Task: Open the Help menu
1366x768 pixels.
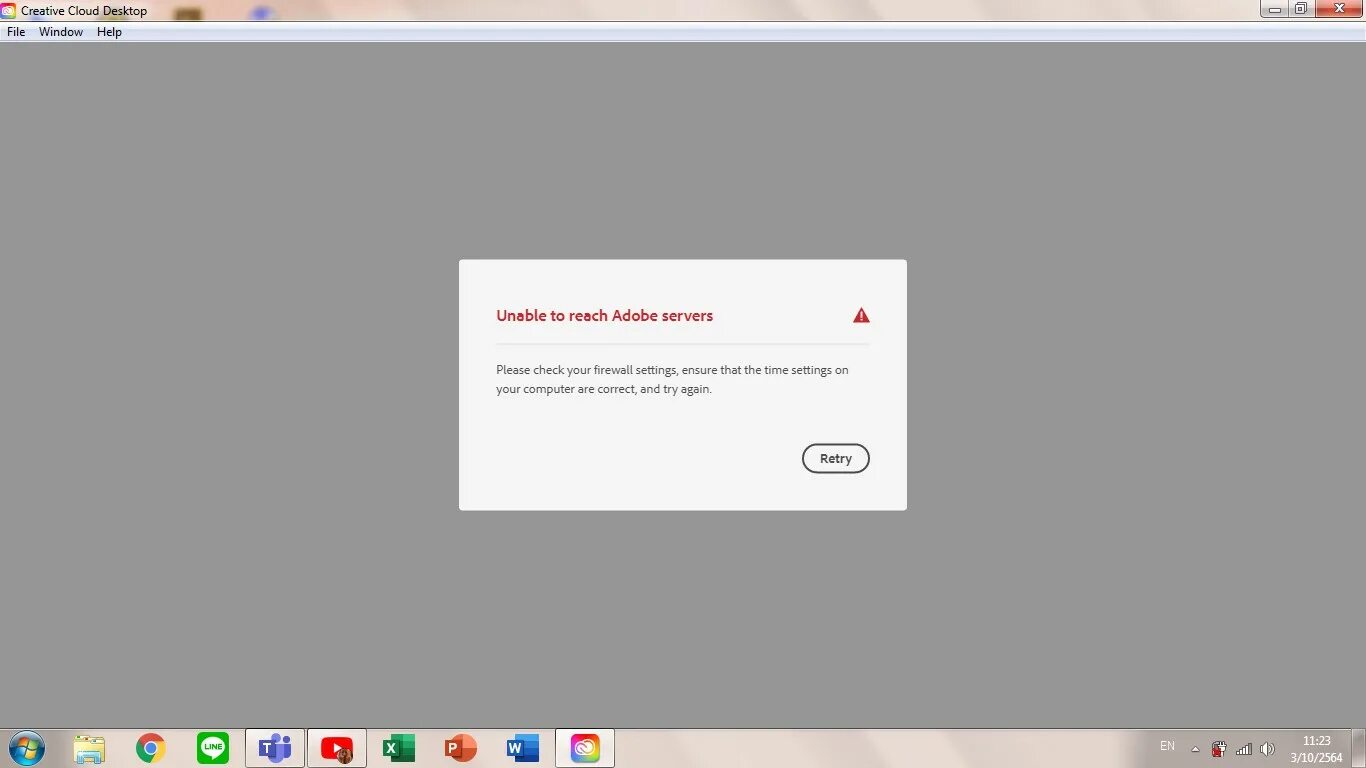Action: coord(109,32)
